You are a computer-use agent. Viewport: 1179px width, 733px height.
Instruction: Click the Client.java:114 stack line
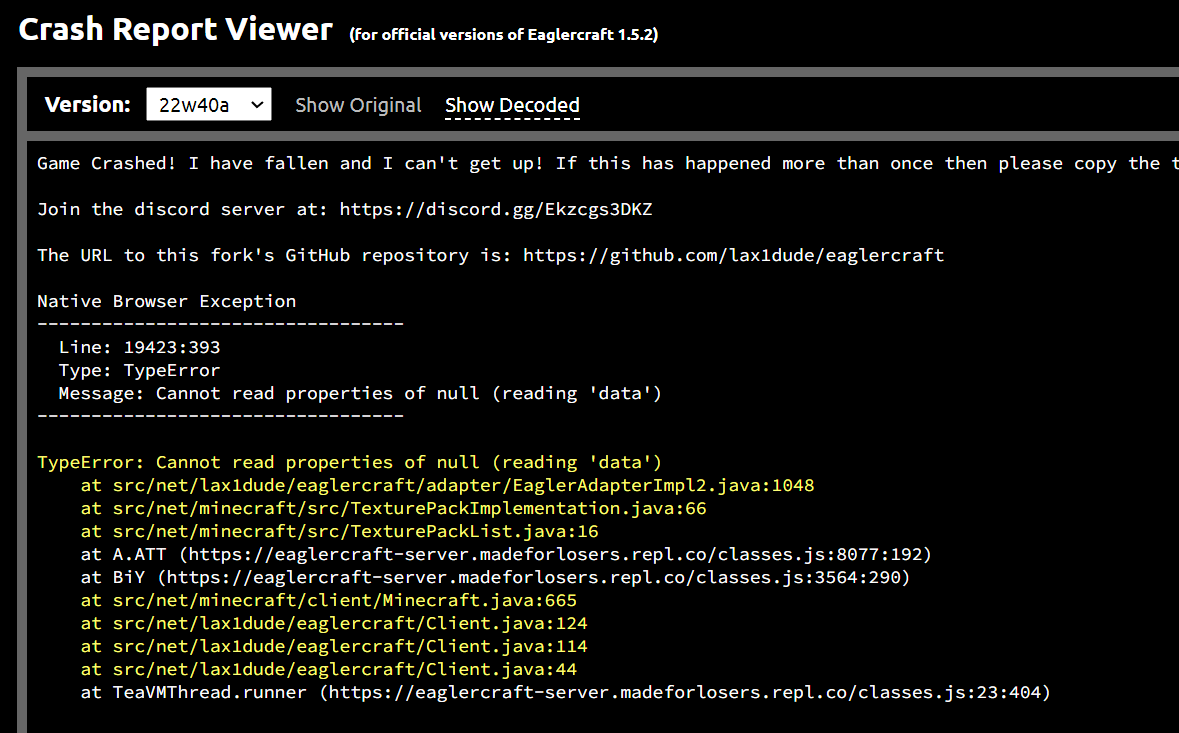[334, 647]
